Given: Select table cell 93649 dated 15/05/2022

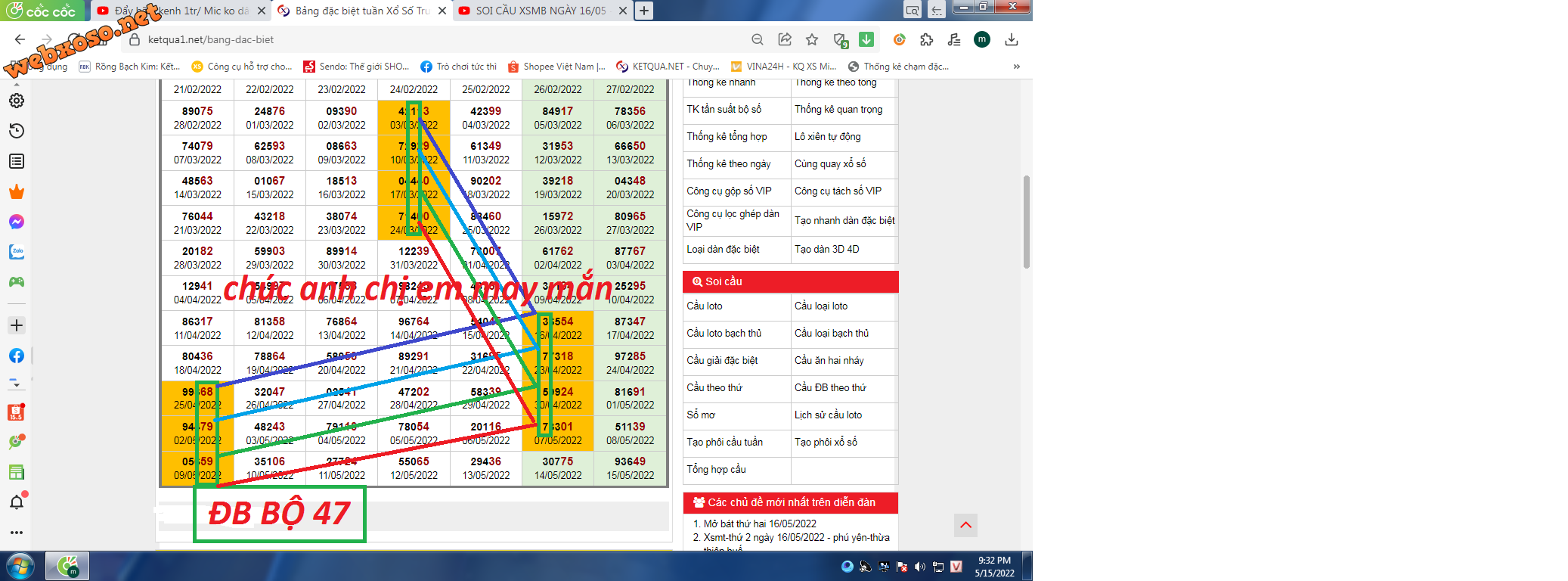Looking at the screenshot, I should (630, 468).
